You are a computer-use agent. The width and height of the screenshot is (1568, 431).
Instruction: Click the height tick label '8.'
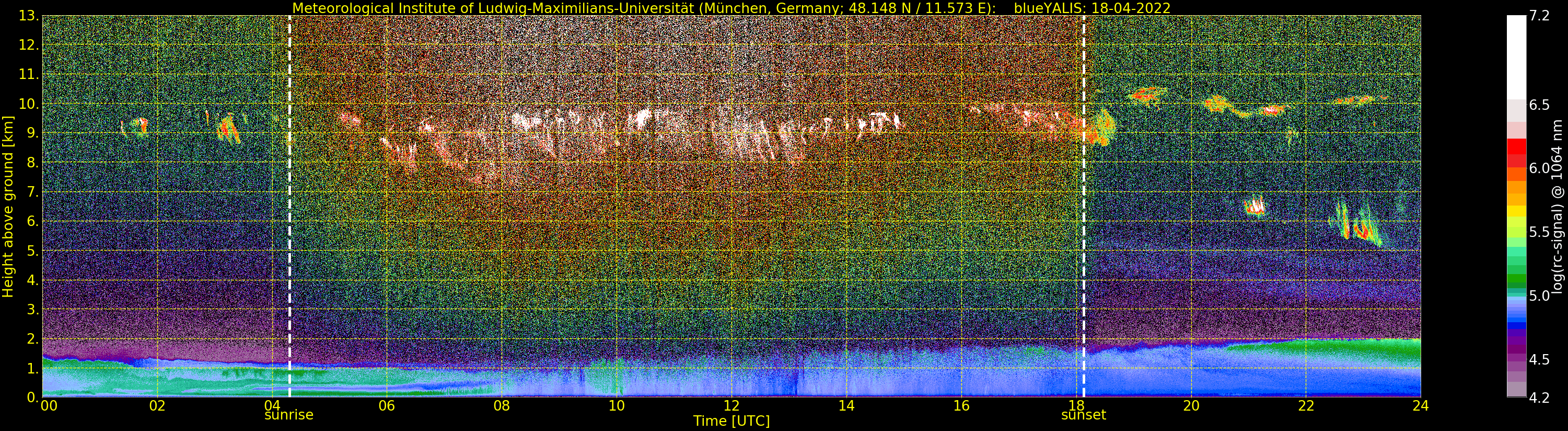[33, 163]
